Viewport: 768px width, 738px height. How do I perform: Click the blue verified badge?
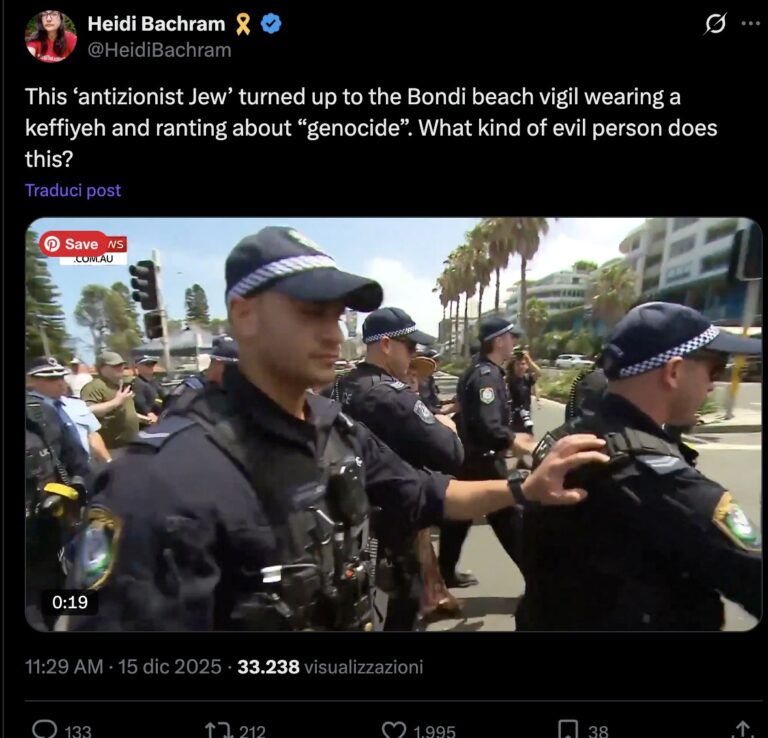pyautogui.click(x=271, y=24)
